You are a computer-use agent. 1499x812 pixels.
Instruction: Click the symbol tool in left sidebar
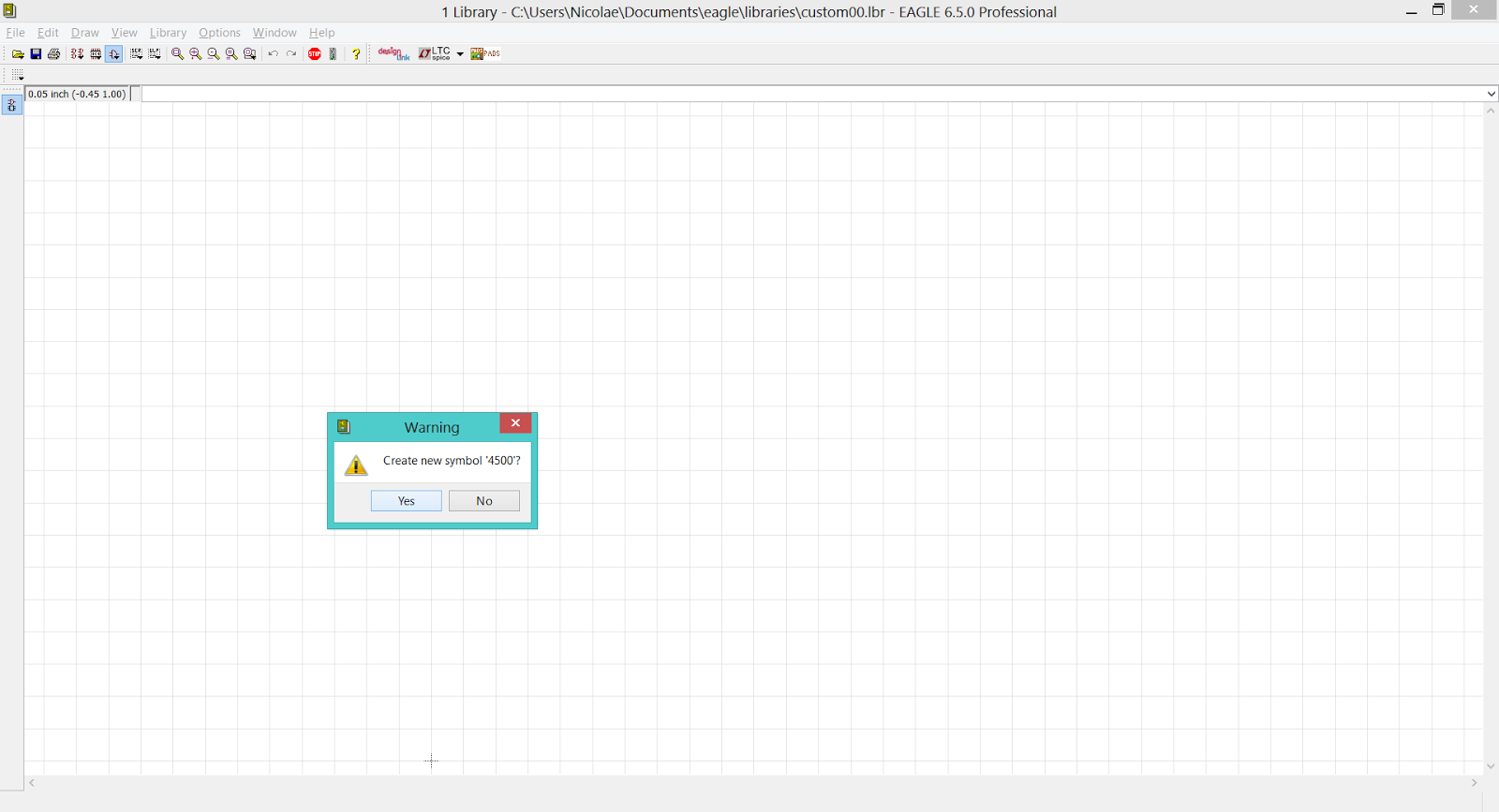[11, 105]
